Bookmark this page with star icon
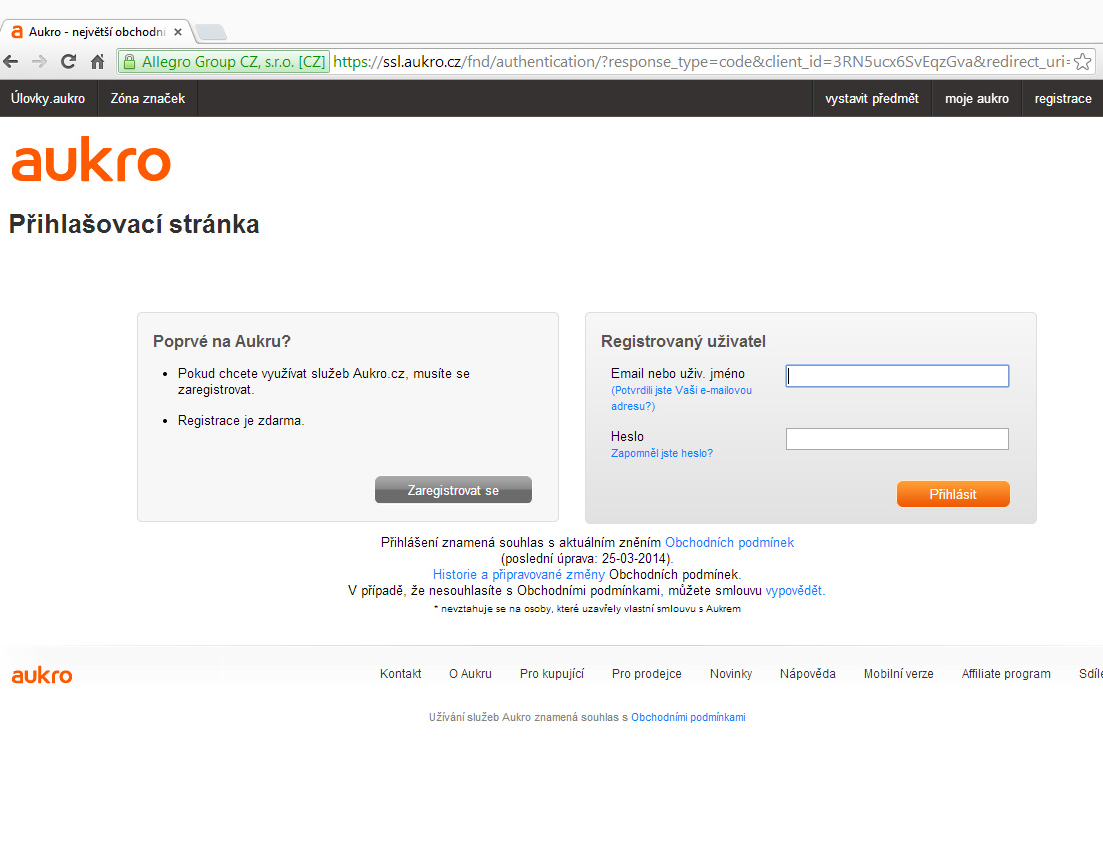Screen dimensions: 1103x865 (1083, 62)
